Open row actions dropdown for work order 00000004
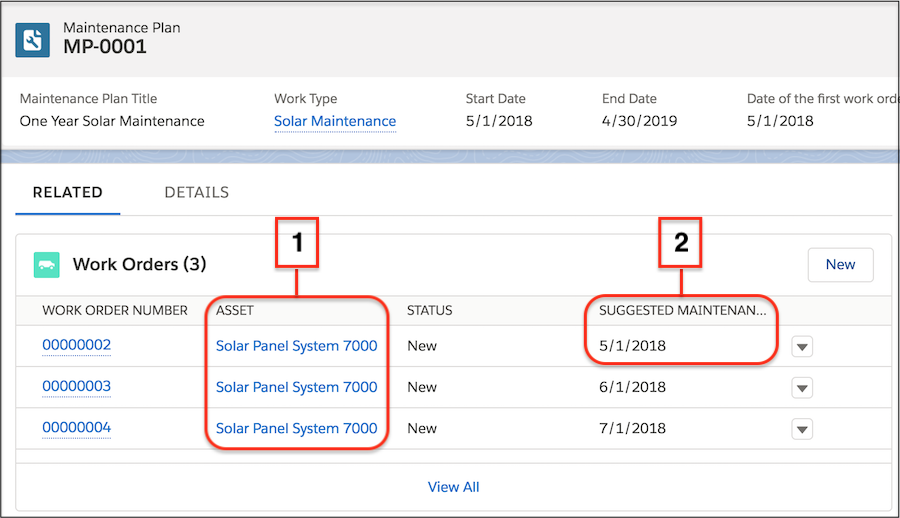 (x=802, y=429)
